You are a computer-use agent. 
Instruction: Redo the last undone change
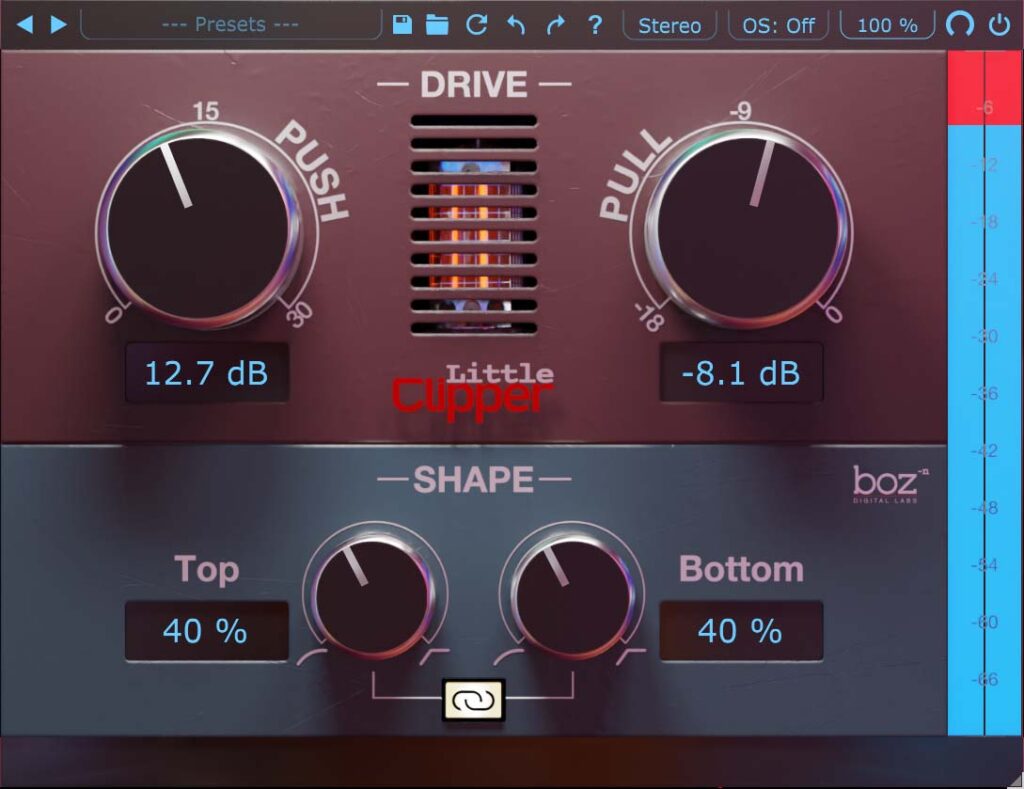[x=556, y=25]
